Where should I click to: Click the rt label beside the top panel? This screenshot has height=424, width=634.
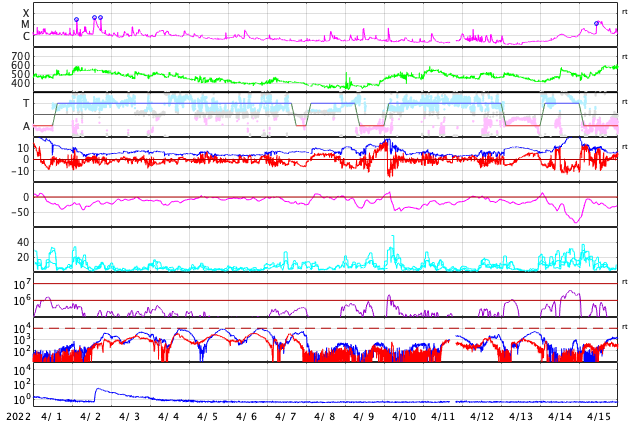(624, 12)
